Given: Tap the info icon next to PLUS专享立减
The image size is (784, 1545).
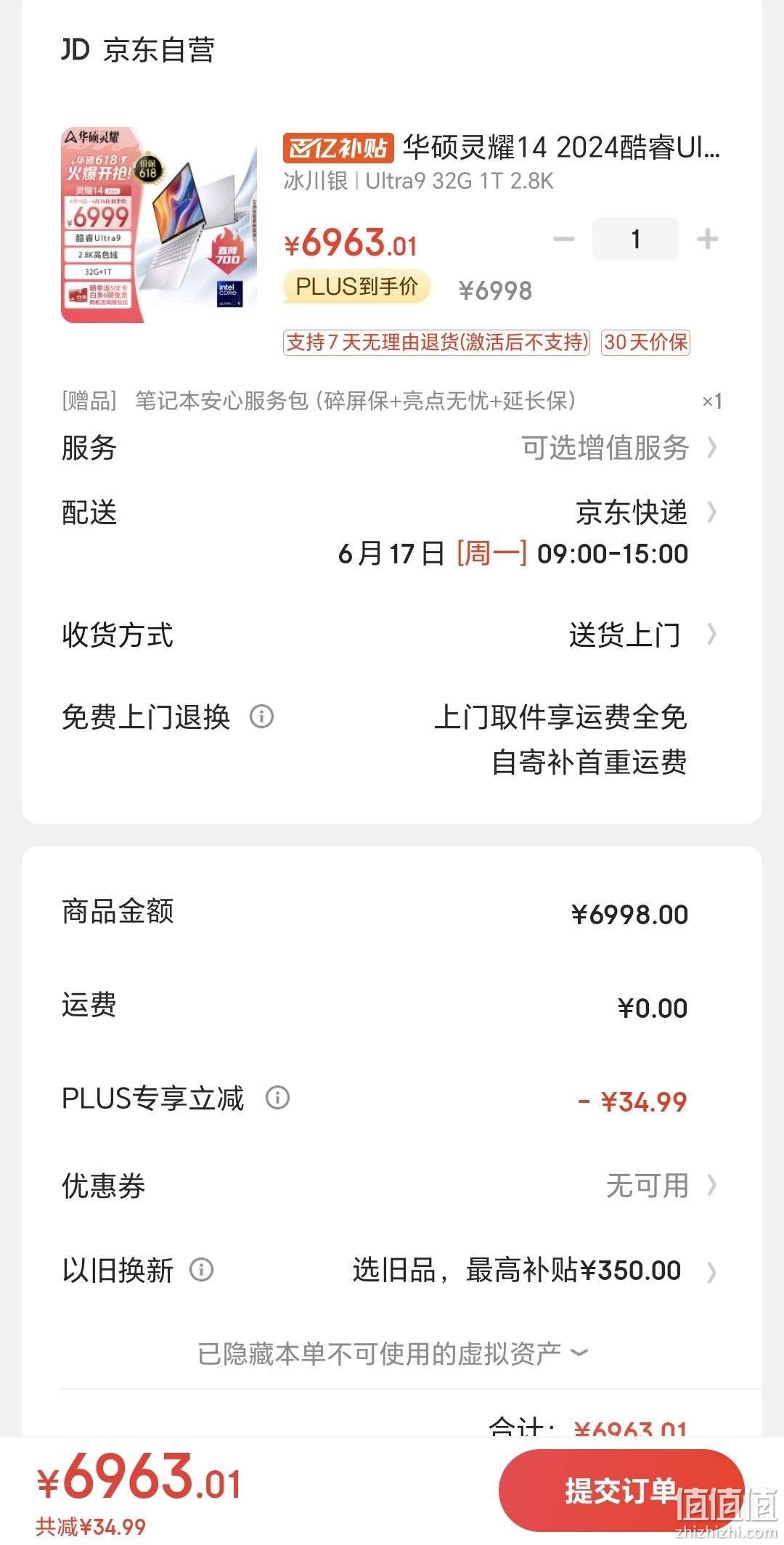Looking at the screenshot, I should tap(277, 1097).
